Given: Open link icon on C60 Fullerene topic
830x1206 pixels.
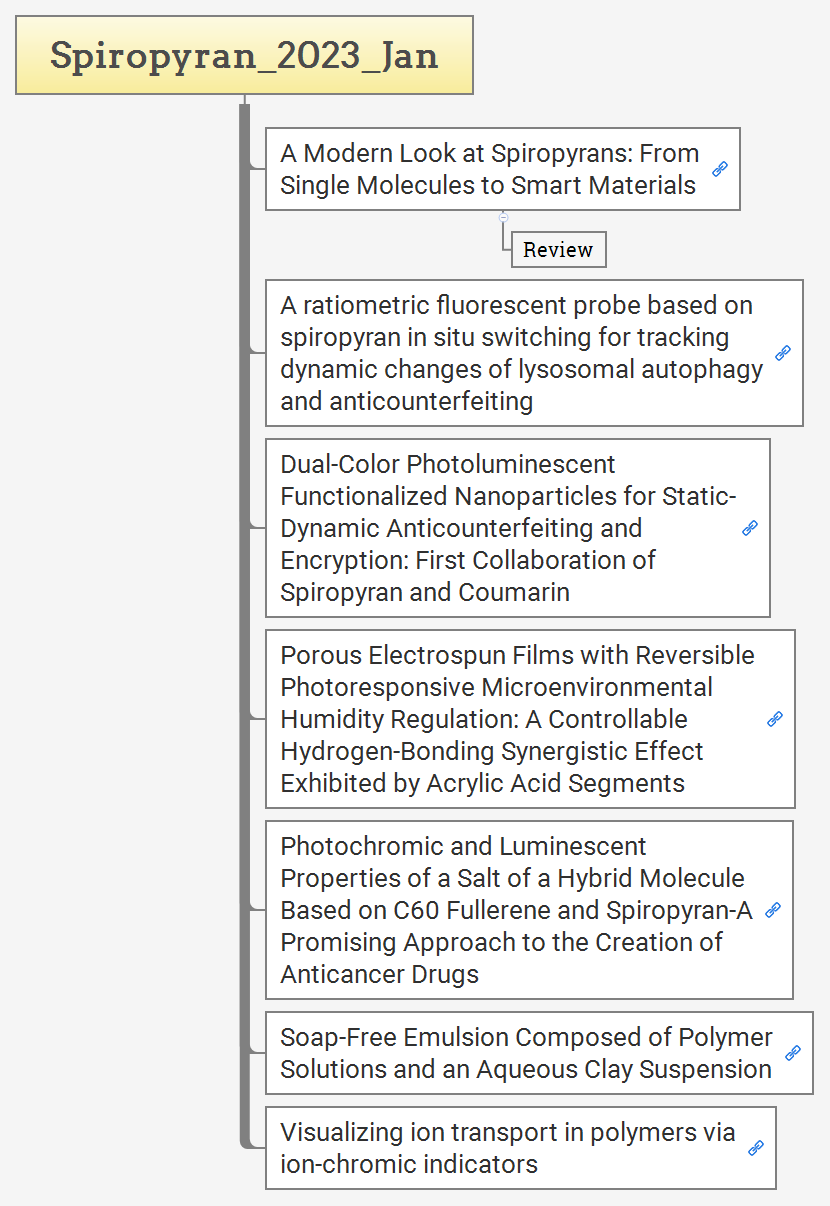Looking at the screenshot, I should click(x=773, y=910).
